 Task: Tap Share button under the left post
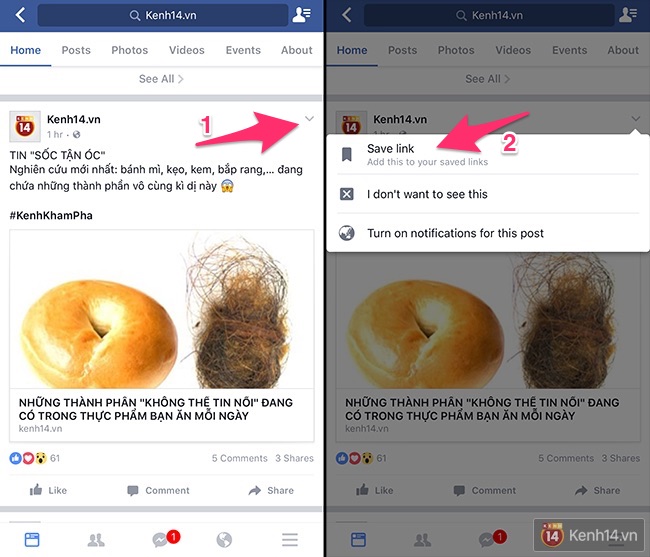coord(271,490)
